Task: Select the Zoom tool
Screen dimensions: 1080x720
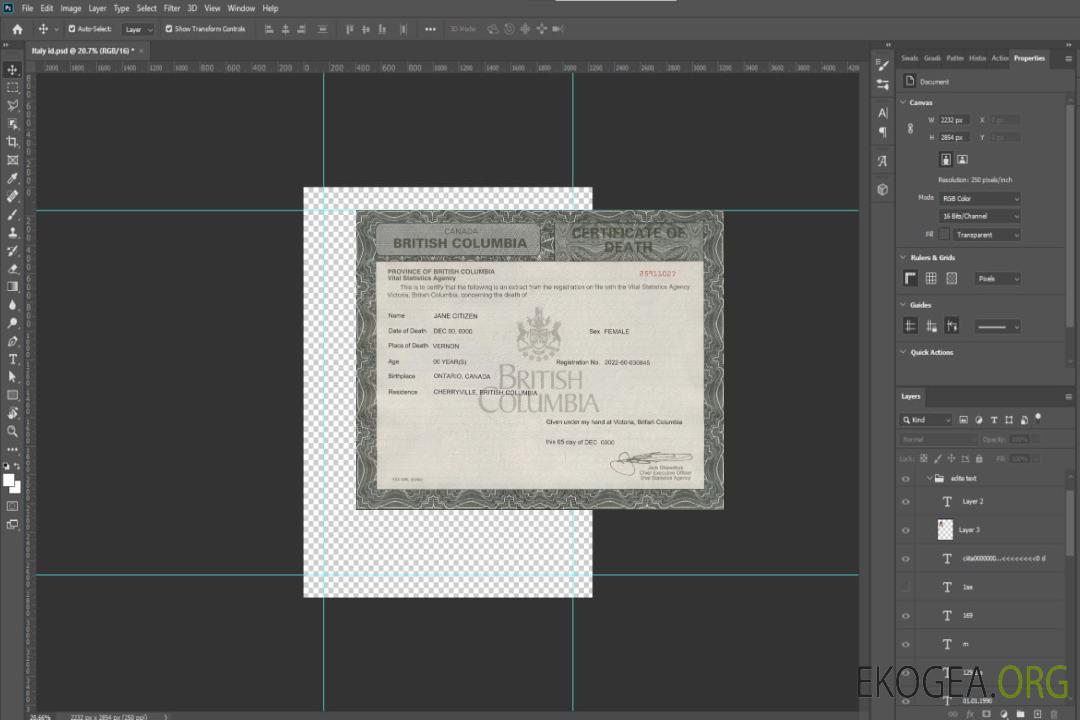Action: (x=12, y=431)
